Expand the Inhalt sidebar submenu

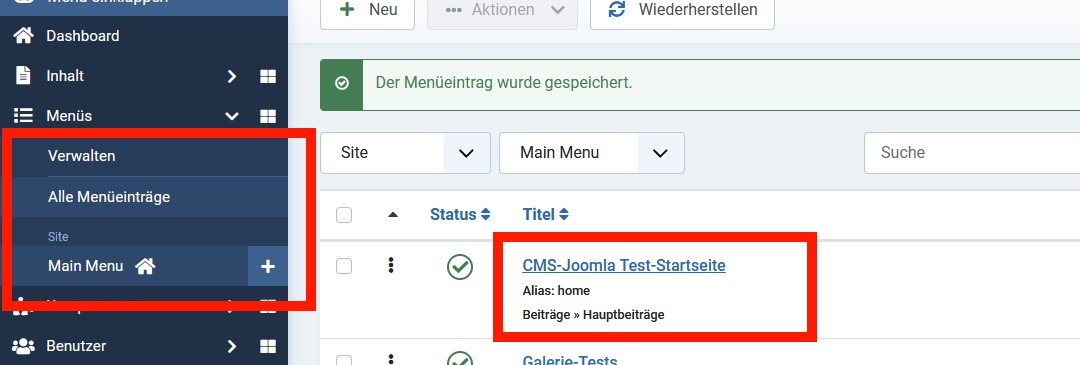pyautogui.click(x=232, y=76)
